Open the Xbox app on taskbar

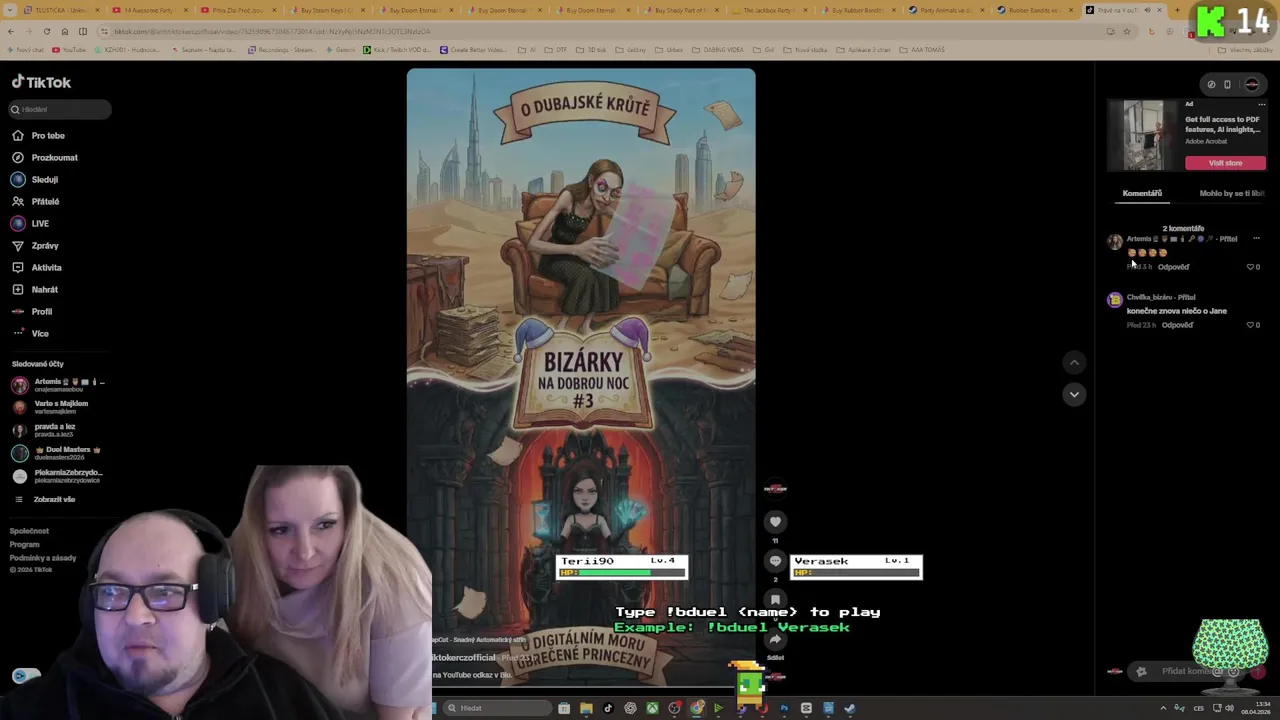pos(652,708)
